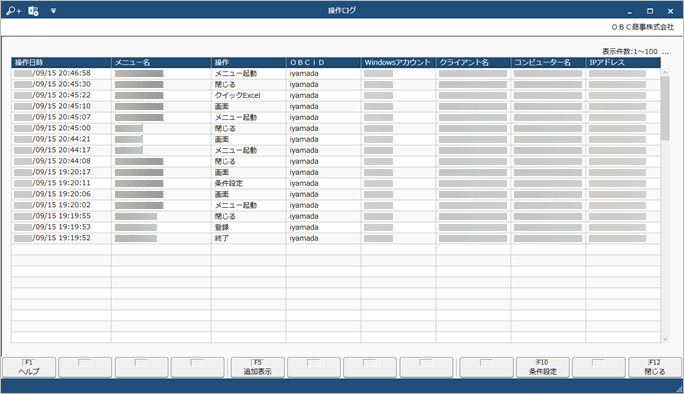Screen dimensions: 684x394
Task: Select the row dated 09/15 20:44:17
Action: pyautogui.click(x=336, y=150)
